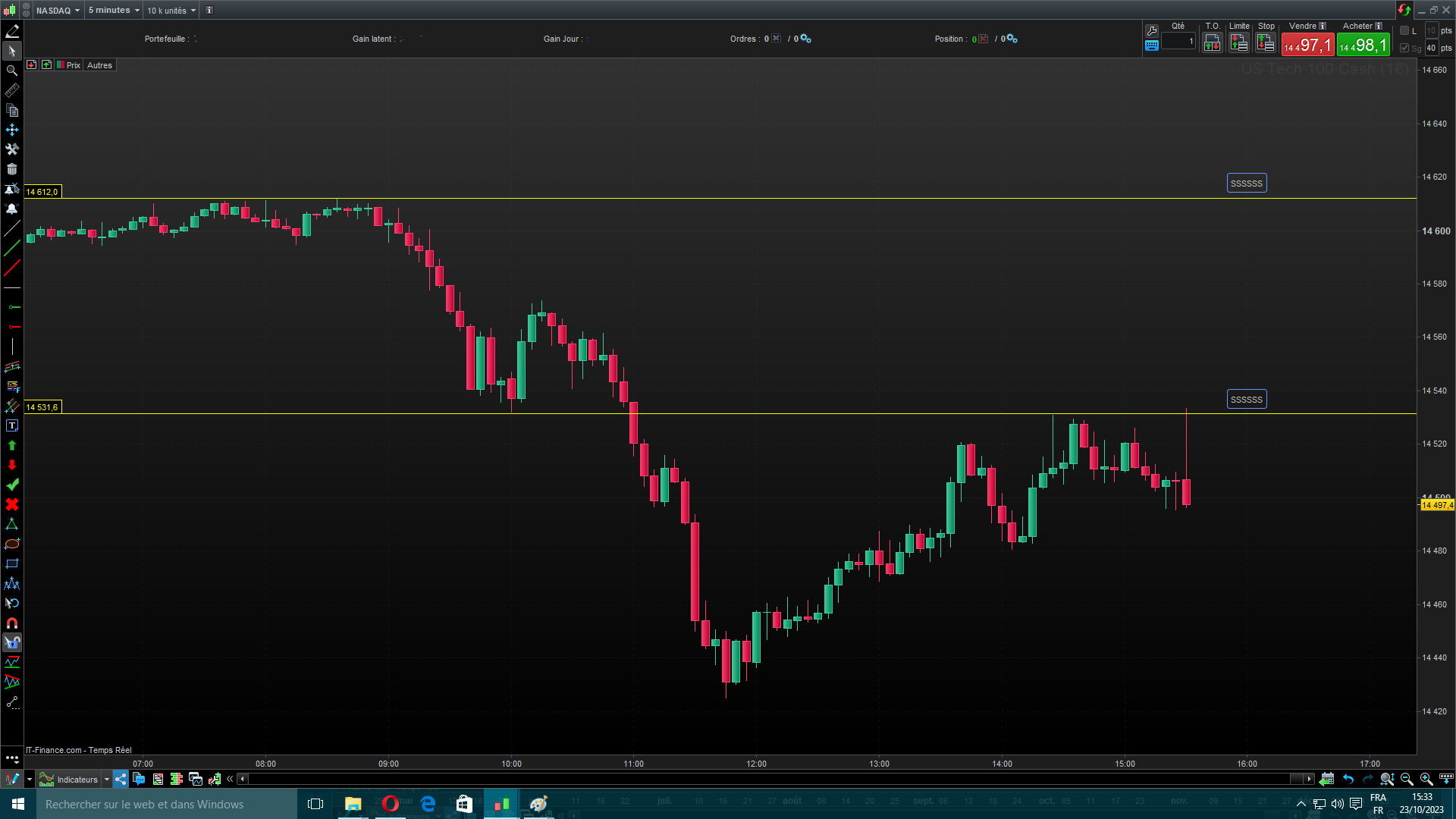Open the Autres tab

click(x=99, y=65)
